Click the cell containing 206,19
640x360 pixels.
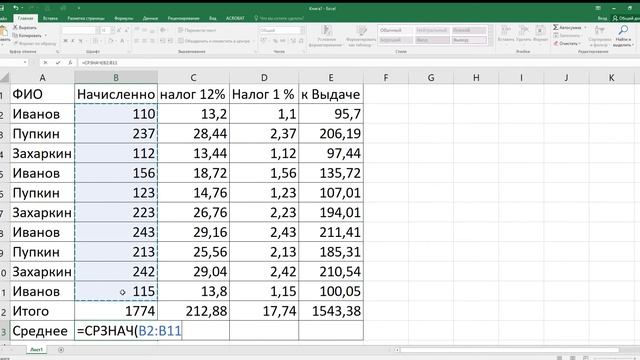(x=331, y=133)
